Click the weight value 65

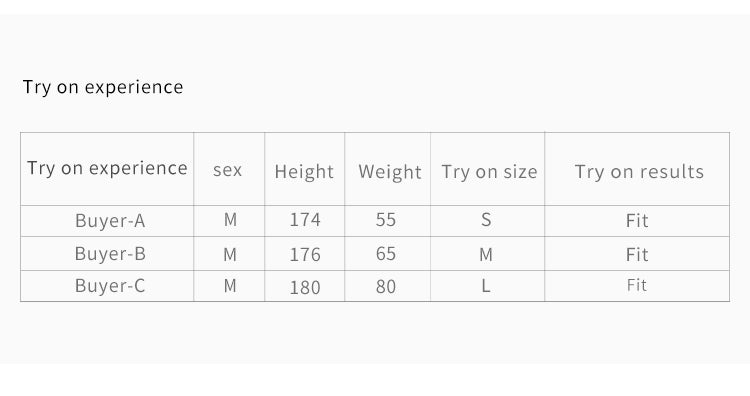(x=386, y=254)
